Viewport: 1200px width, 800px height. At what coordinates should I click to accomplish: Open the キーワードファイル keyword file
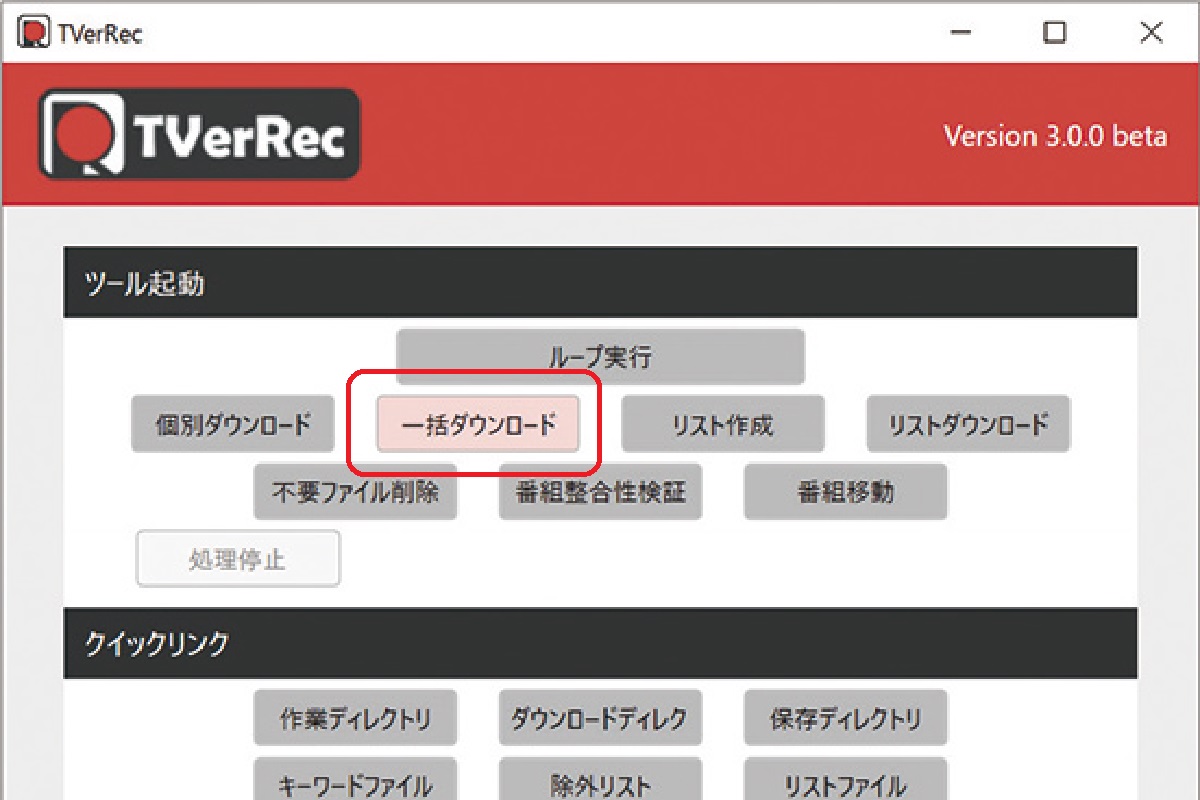[x=356, y=785]
